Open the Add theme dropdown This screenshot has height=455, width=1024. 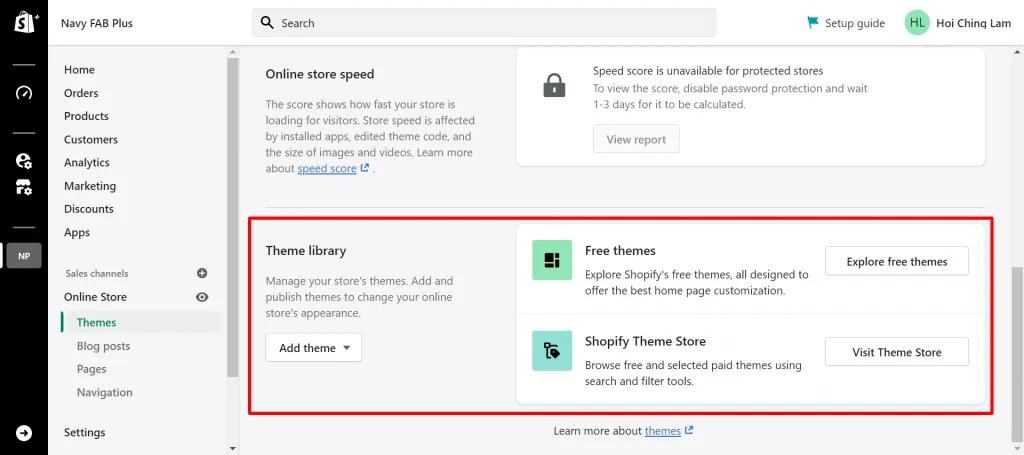[x=313, y=348]
